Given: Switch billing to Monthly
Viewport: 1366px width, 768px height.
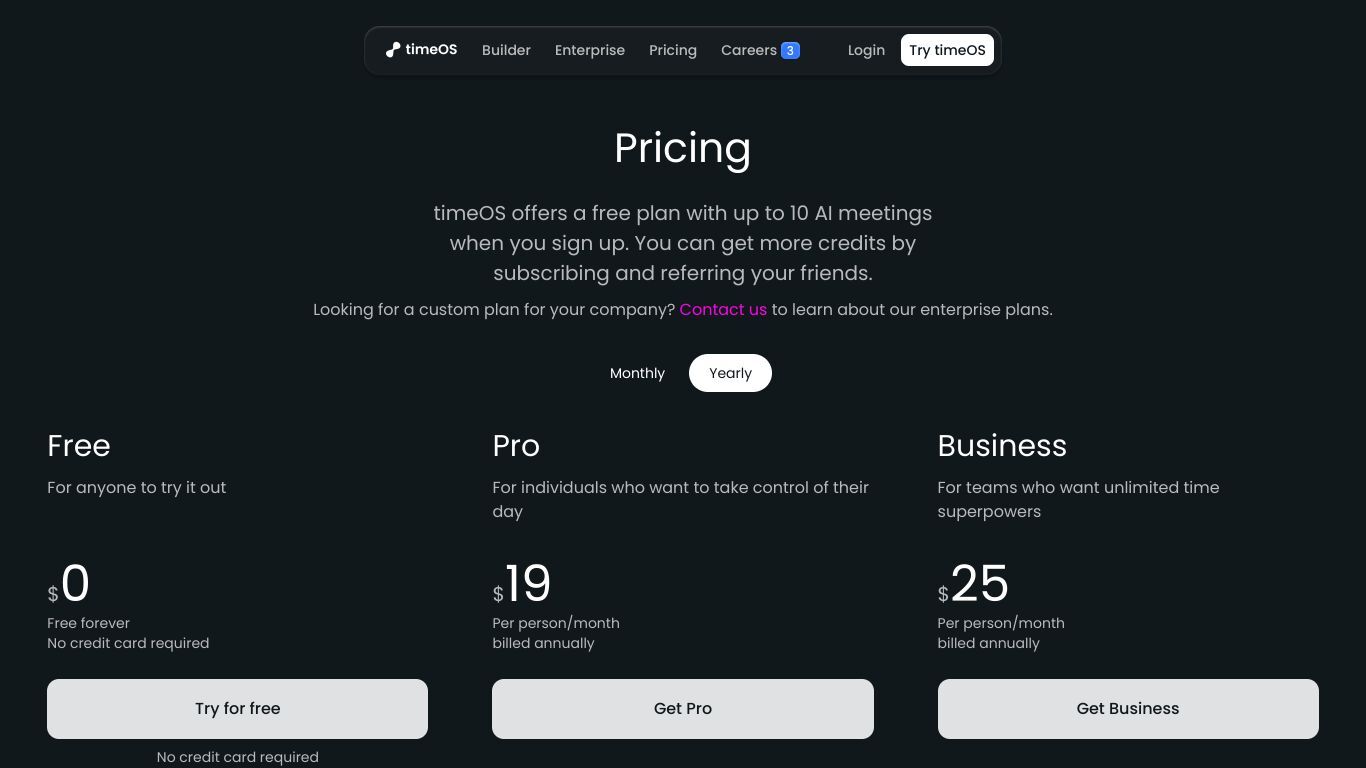Looking at the screenshot, I should point(637,373).
